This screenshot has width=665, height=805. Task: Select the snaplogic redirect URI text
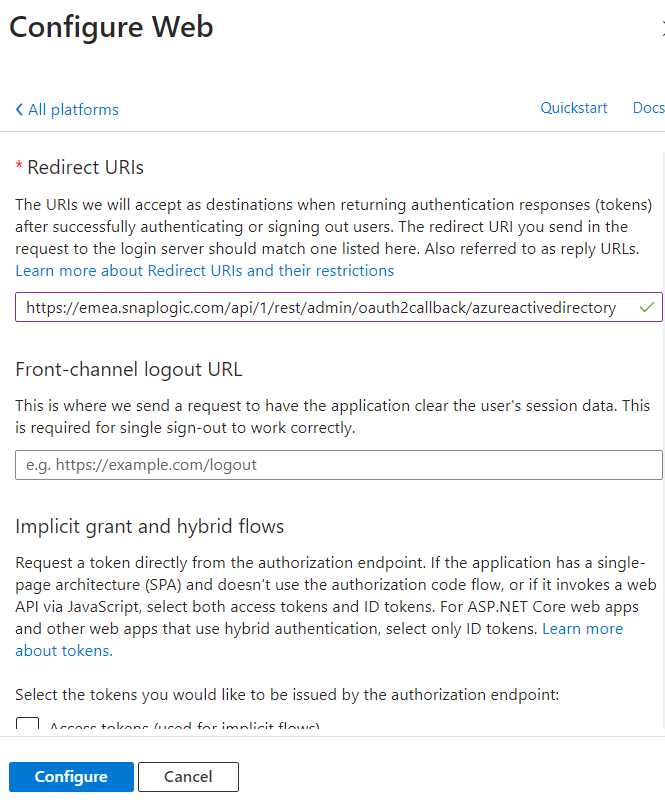320,307
